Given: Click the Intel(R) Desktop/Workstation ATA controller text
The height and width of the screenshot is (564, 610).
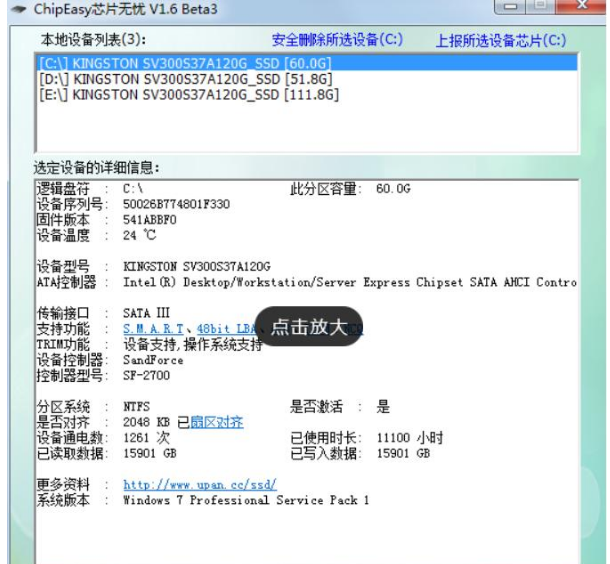Looking at the screenshot, I should tap(350, 282).
